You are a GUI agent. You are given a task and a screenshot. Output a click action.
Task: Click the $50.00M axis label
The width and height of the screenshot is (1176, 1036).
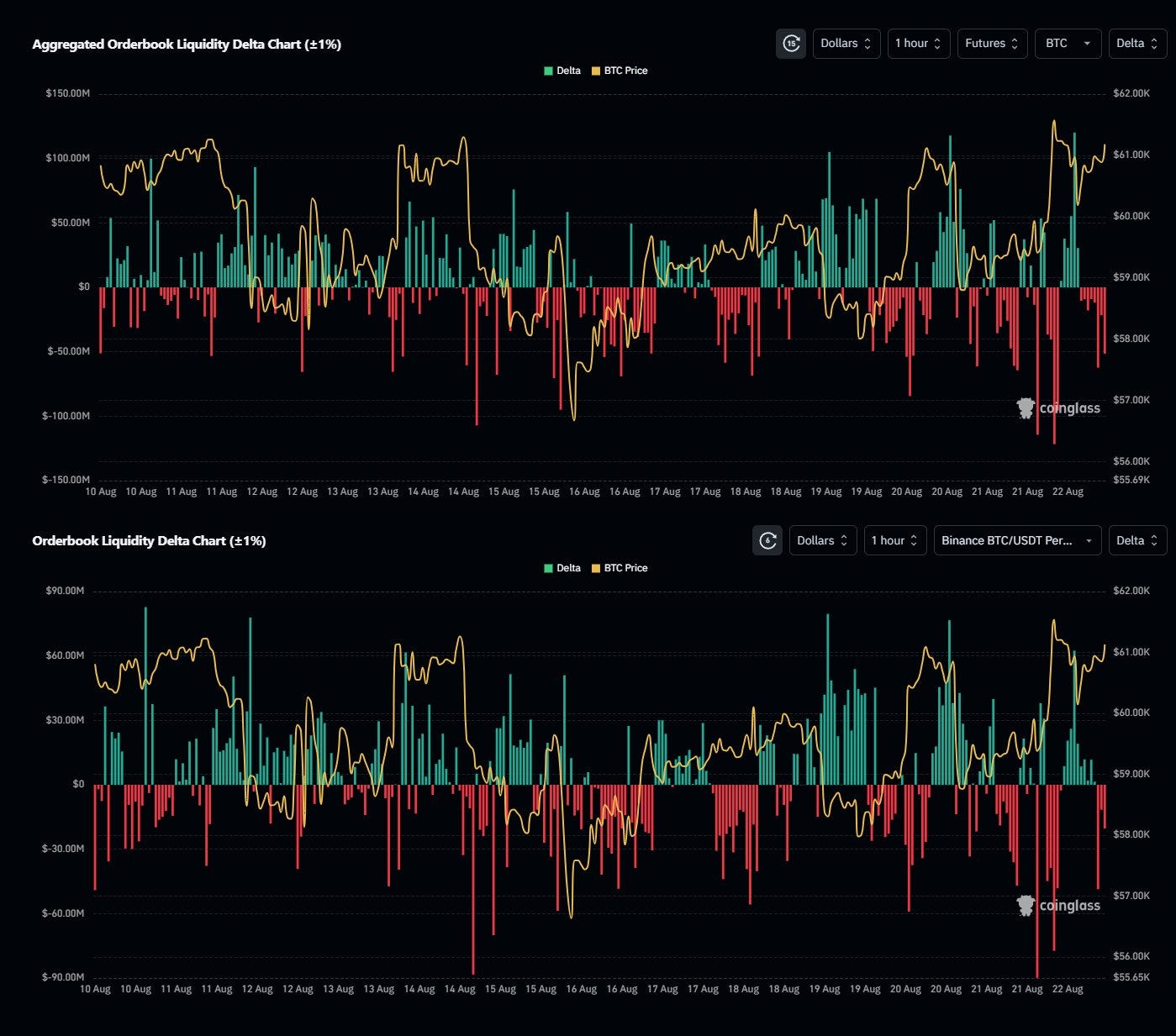click(x=71, y=223)
